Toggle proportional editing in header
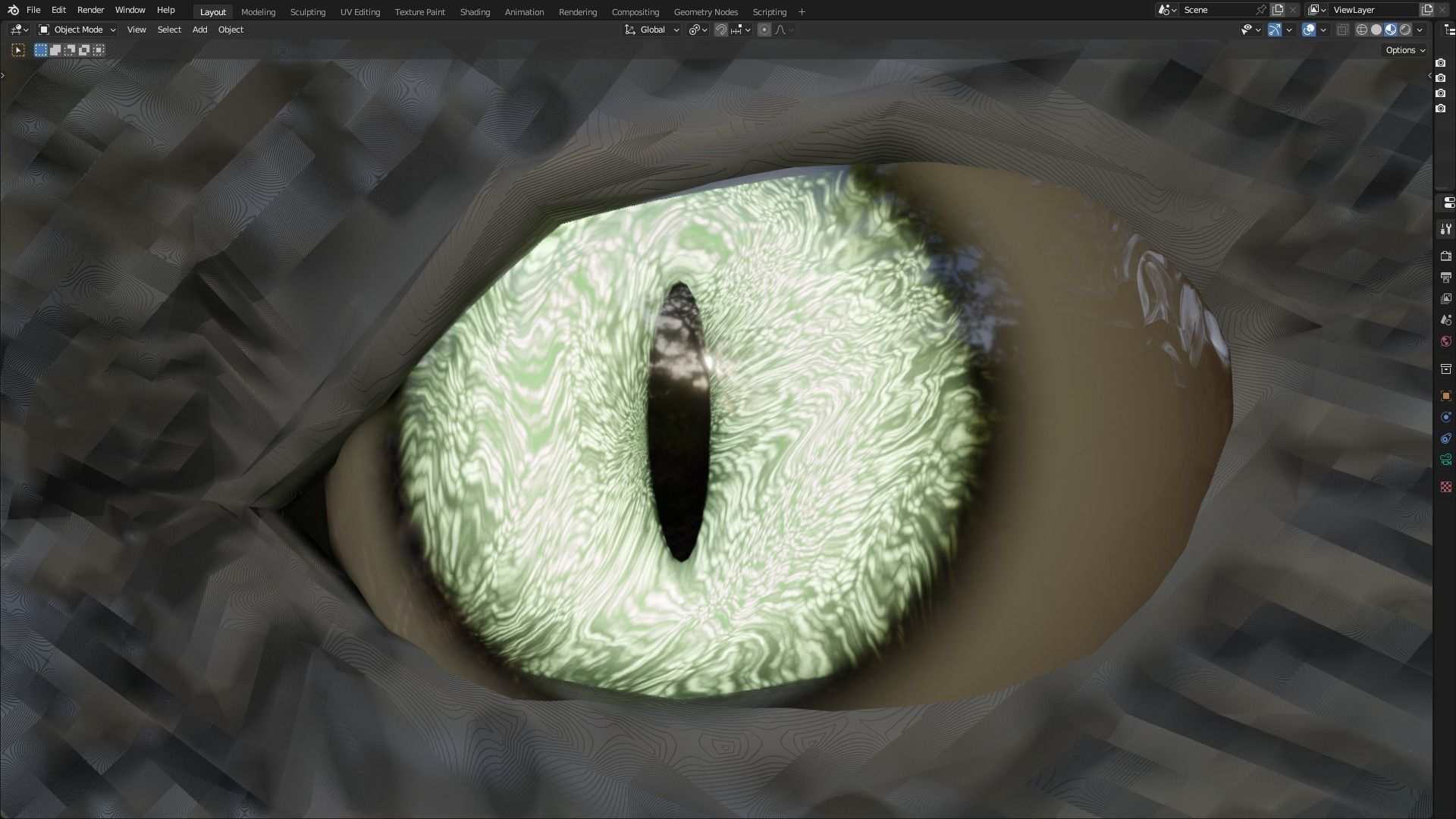 (764, 30)
